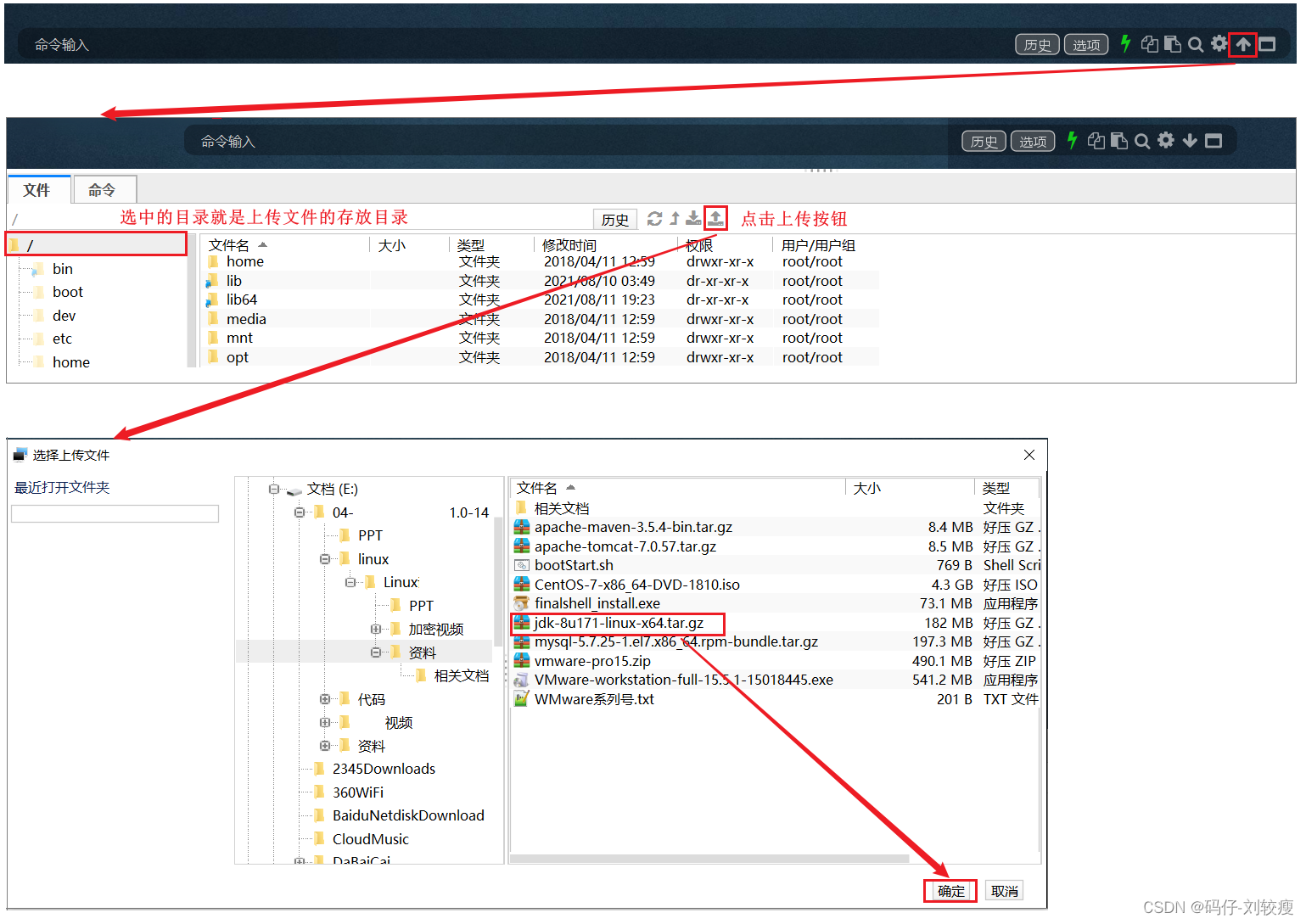The height and width of the screenshot is (924, 1306).
Task: Click the paste icon in the collapsed top command bar
Action: tap(1173, 44)
